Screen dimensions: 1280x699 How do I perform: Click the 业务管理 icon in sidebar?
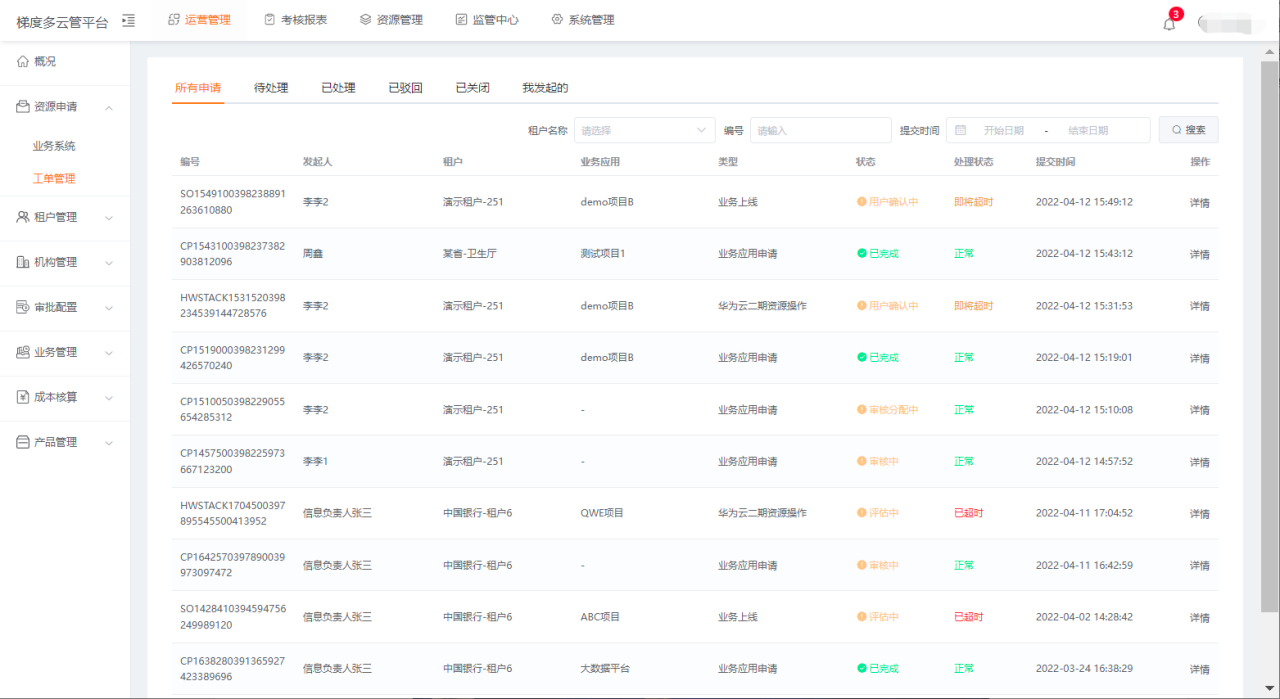click(23, 352)
